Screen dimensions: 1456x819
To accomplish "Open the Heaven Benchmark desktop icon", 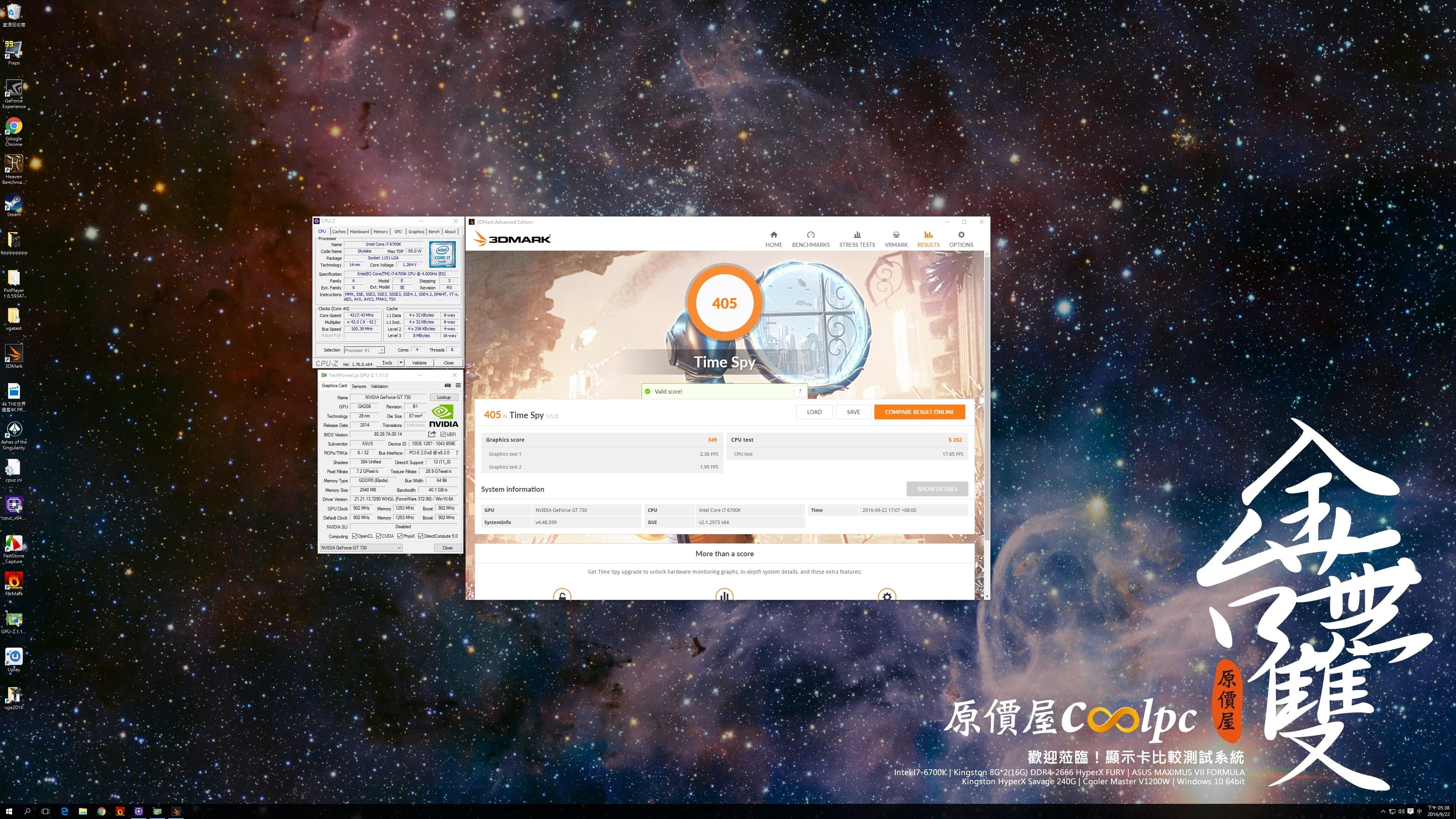I will (14, 169).
